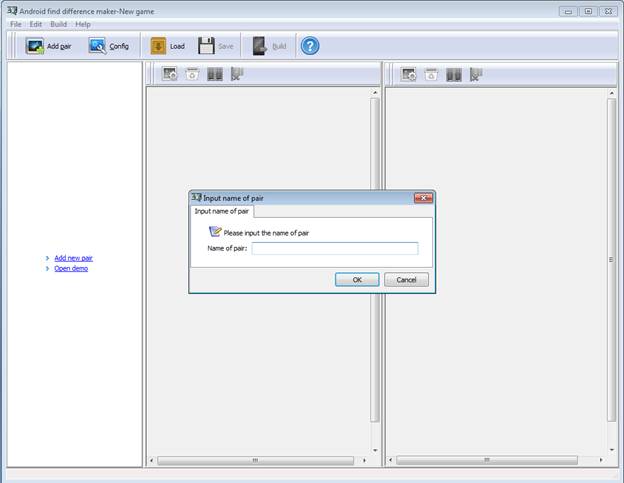Click the Load toolbar icon

tap(158, 46)
